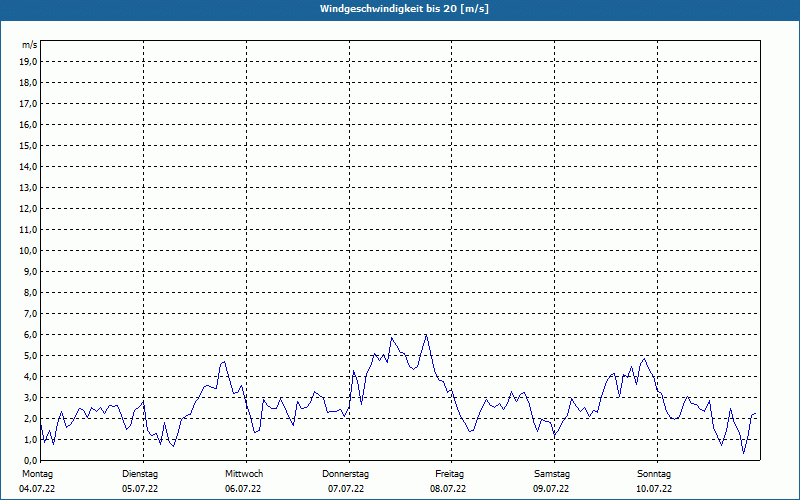800x500 pixels.
Task: Select the 3,0 y-axis label
Action: [x=31, y=397]
